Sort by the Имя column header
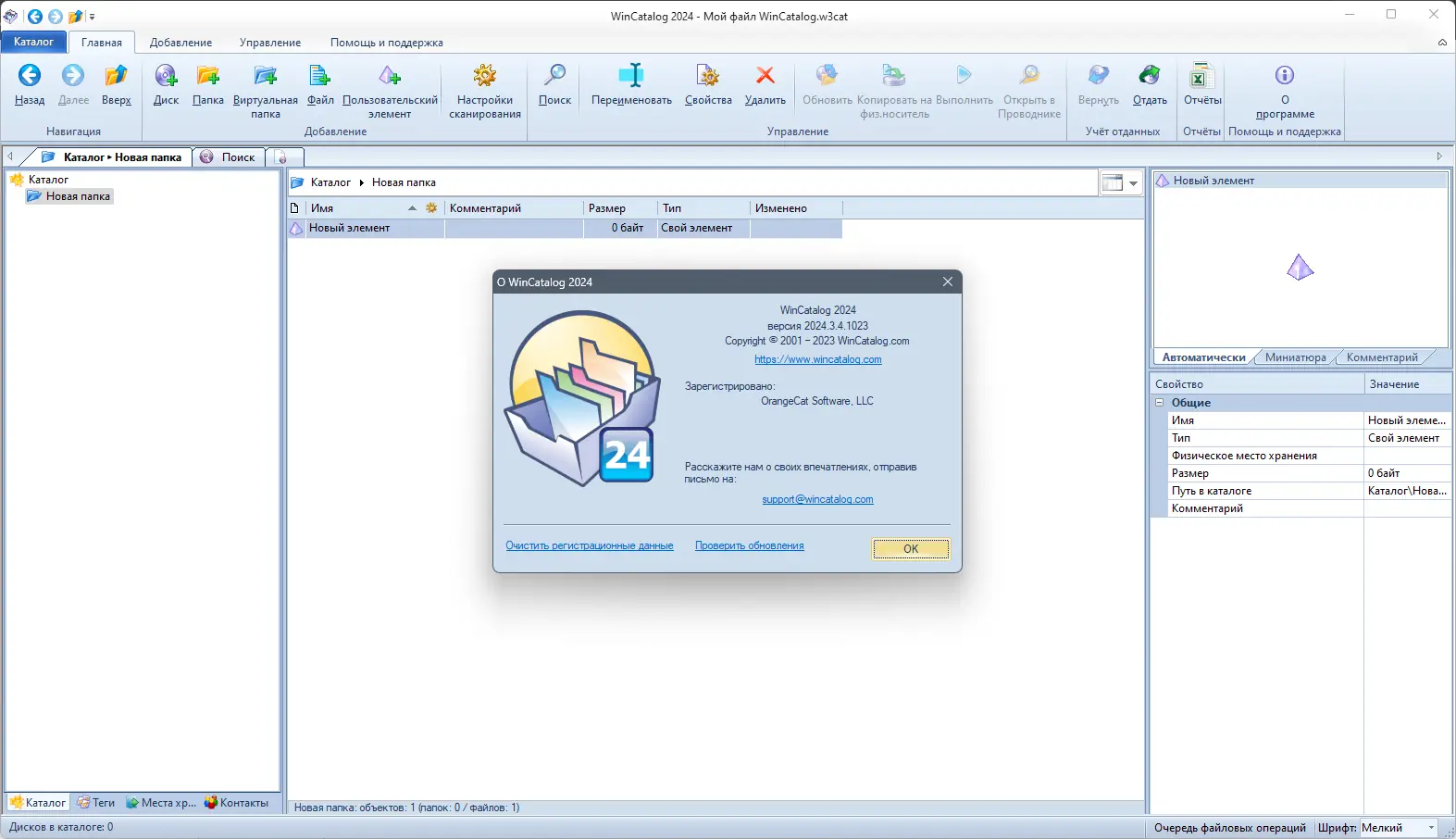Viewport: 1456px width, 839px height. (375, 208)
